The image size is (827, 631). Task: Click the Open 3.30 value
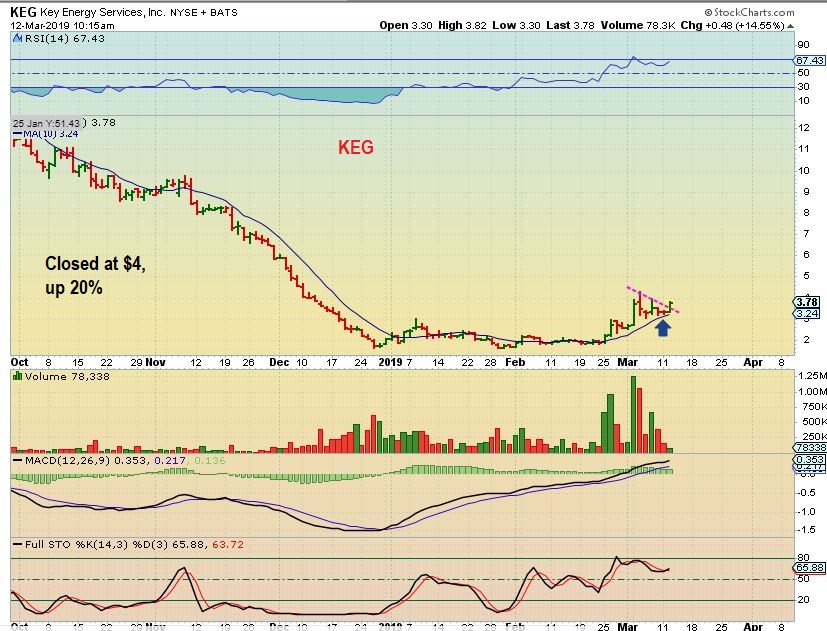tap(406, 25)
